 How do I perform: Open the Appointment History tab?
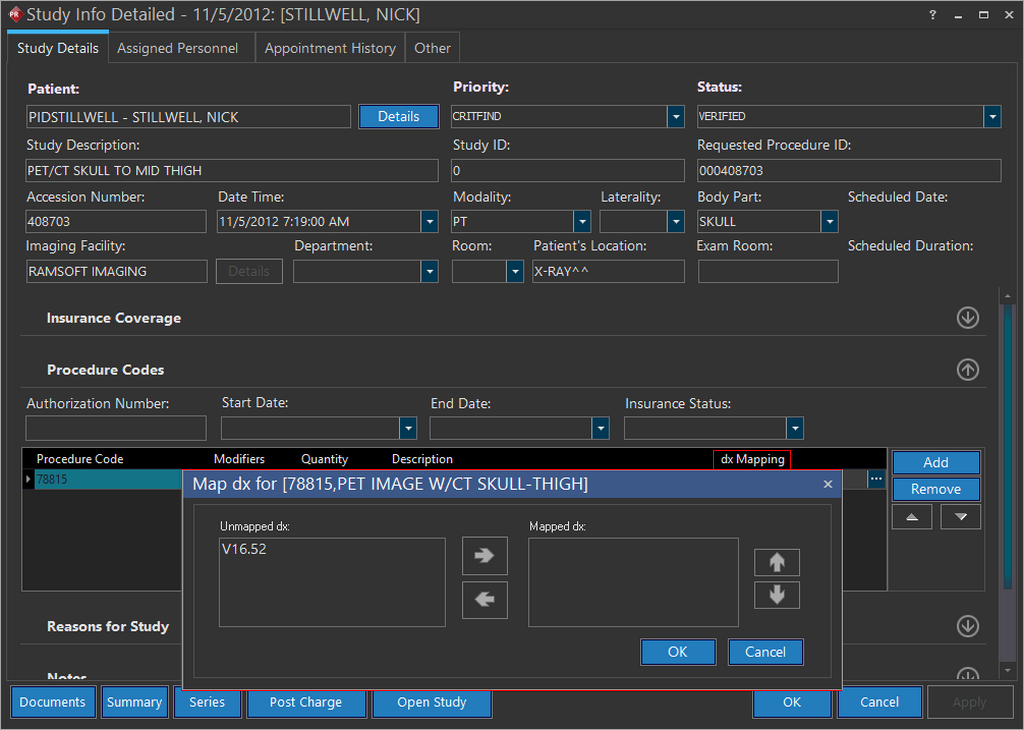(x=330, y=48)
